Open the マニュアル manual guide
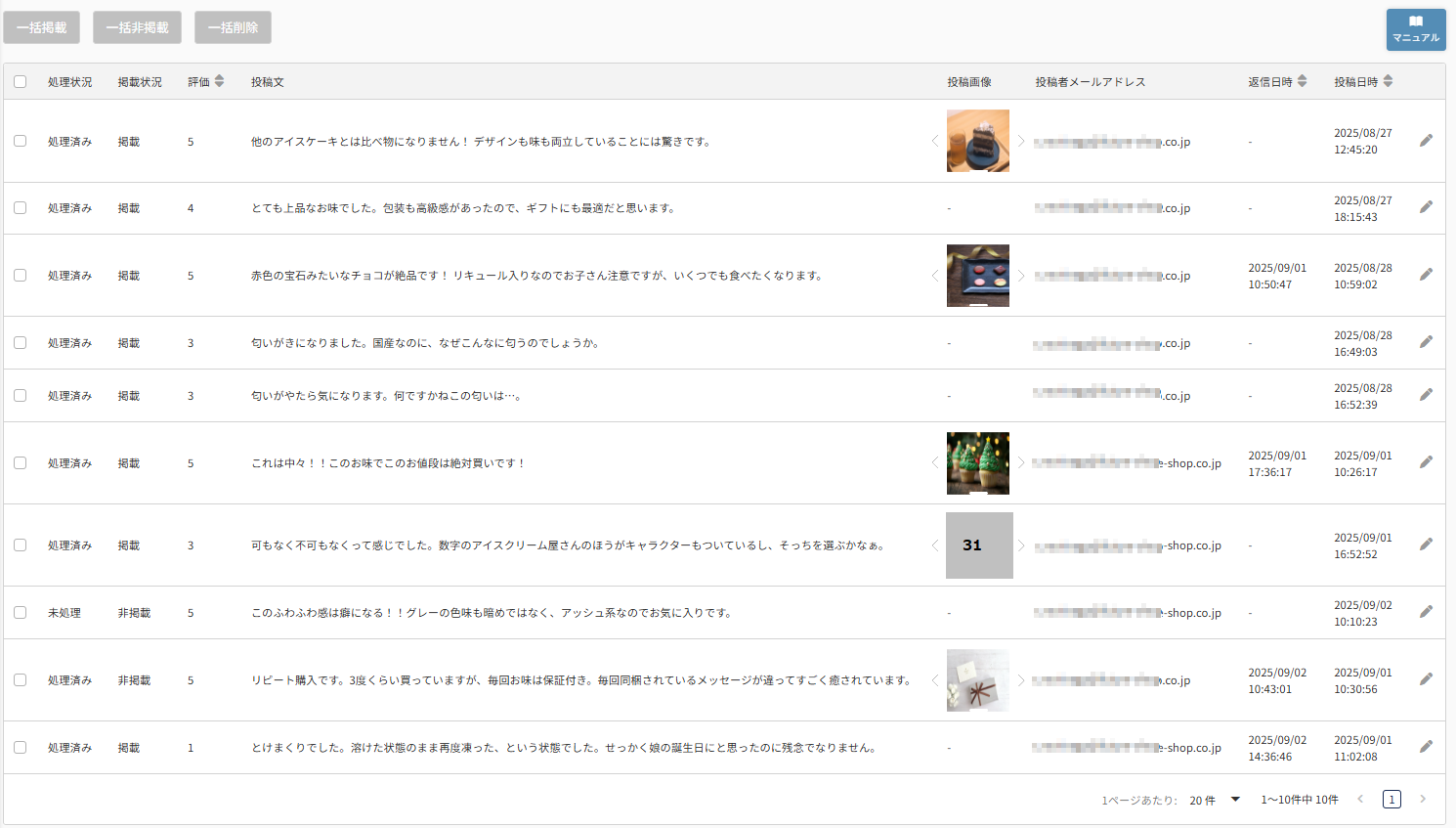This screenshot has width=1456, height=828. (1415, 27)
